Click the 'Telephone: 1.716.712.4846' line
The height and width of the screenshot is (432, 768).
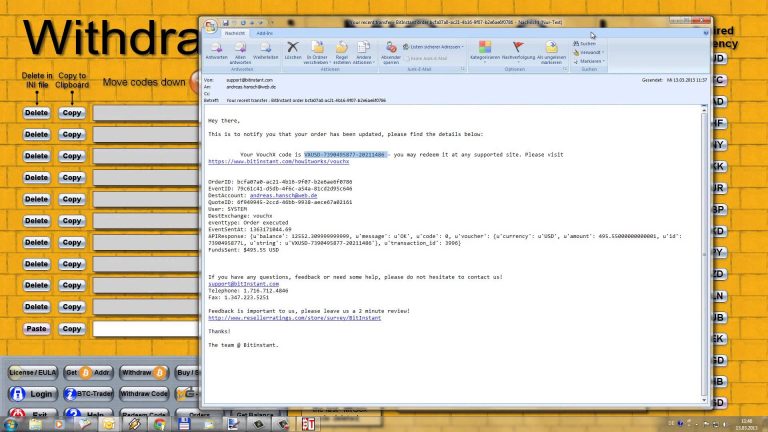pos(248,290)
